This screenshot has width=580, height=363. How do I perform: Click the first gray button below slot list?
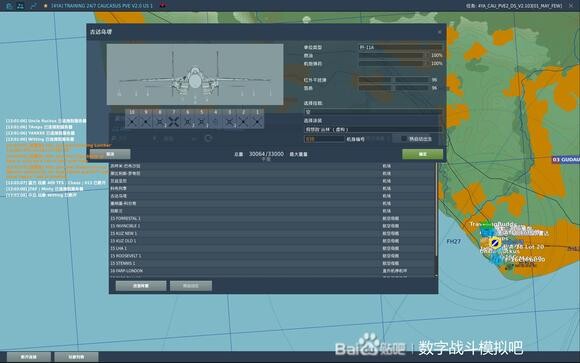coord(141,286)
